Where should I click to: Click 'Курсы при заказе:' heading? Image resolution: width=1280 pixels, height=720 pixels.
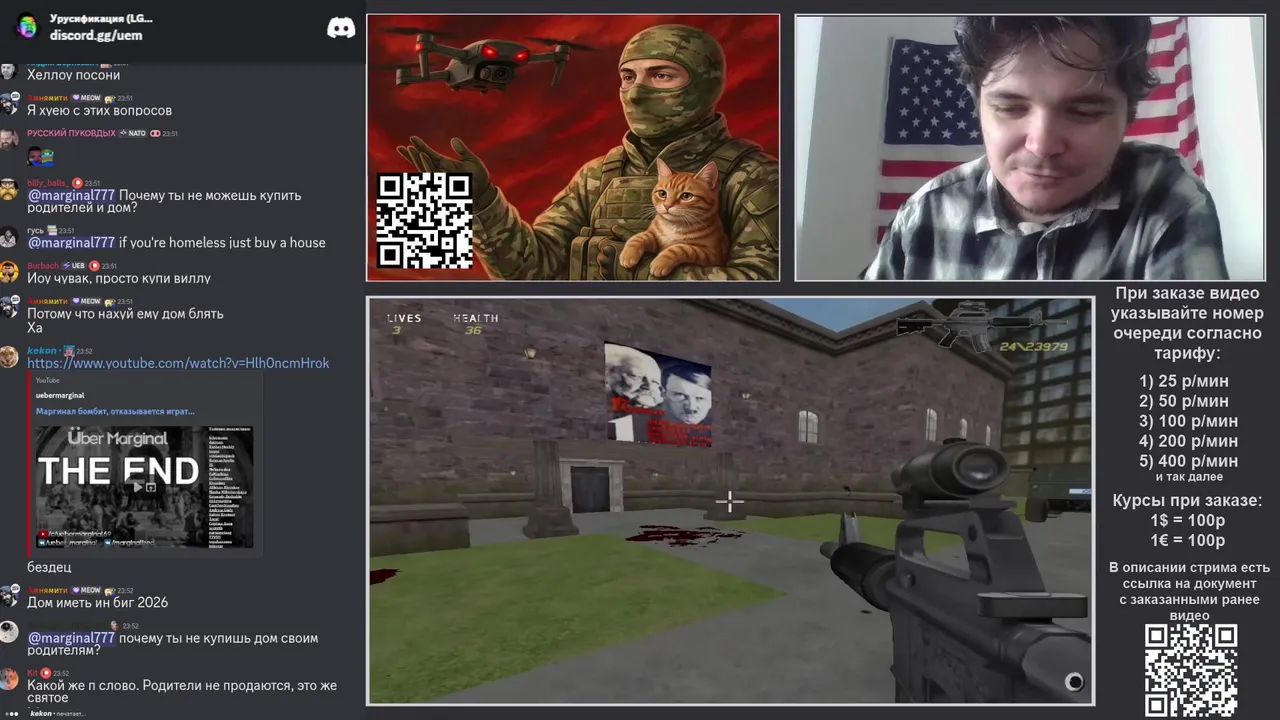pyautogui.click(x=1187, y=500)
